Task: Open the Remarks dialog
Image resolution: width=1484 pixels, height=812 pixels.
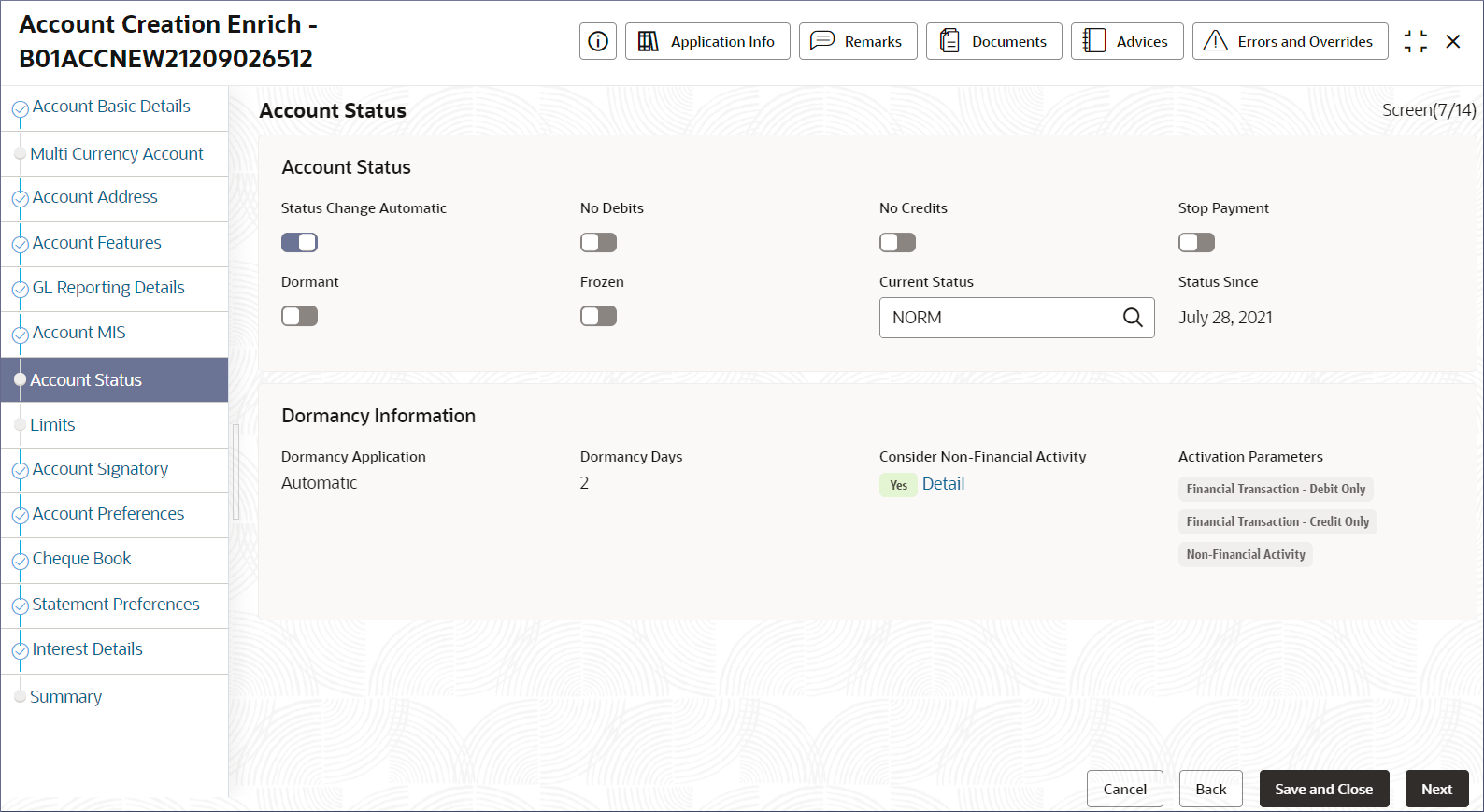Action: (x=858, y=41)
